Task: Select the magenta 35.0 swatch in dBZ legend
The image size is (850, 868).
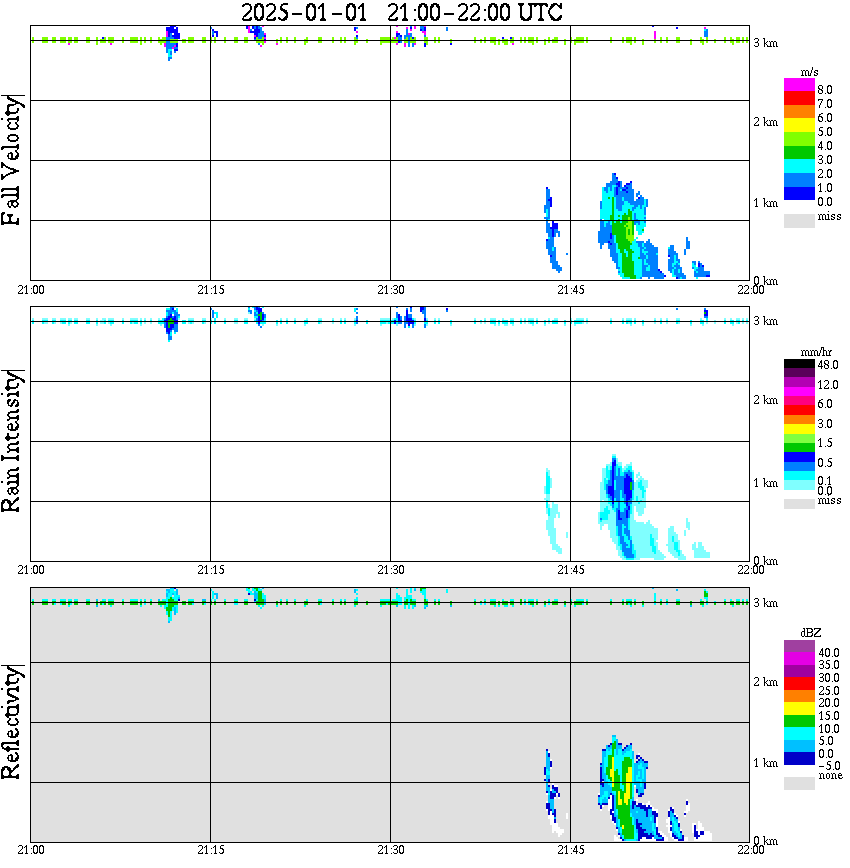Action: (799, 659)
